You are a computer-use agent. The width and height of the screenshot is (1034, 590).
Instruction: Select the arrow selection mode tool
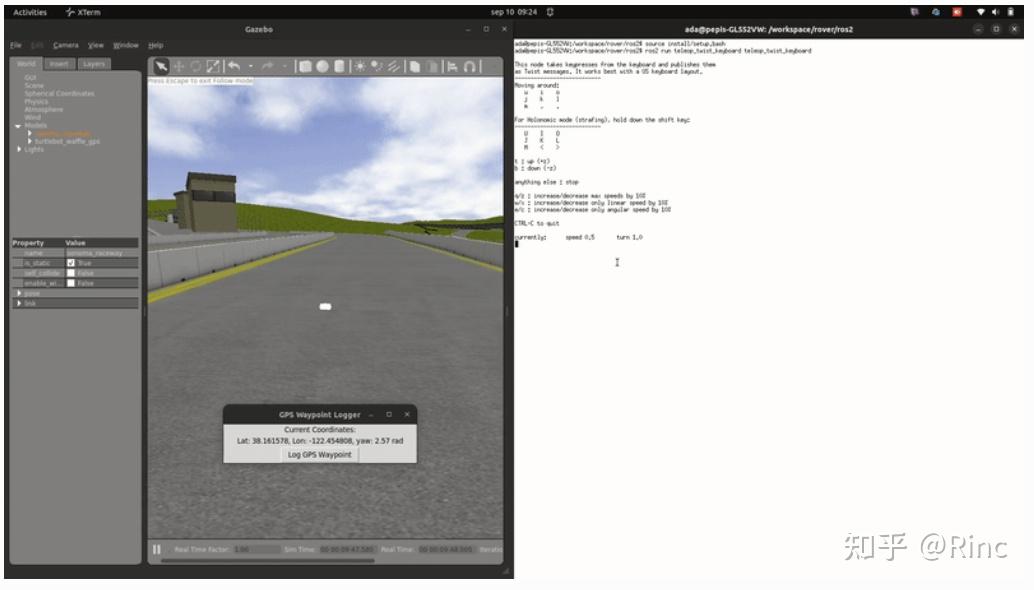(161, 66)
